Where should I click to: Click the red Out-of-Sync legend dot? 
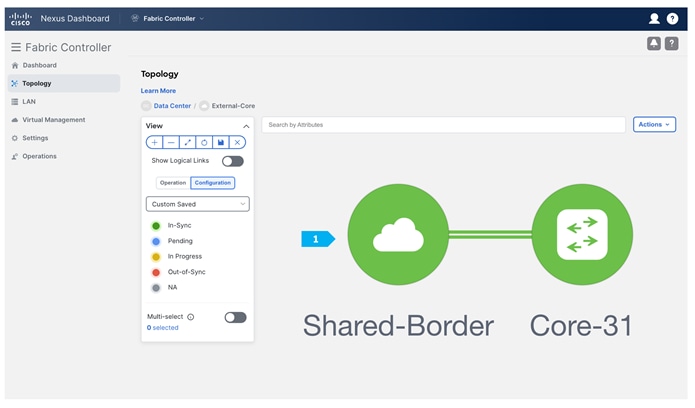(156, 272)
